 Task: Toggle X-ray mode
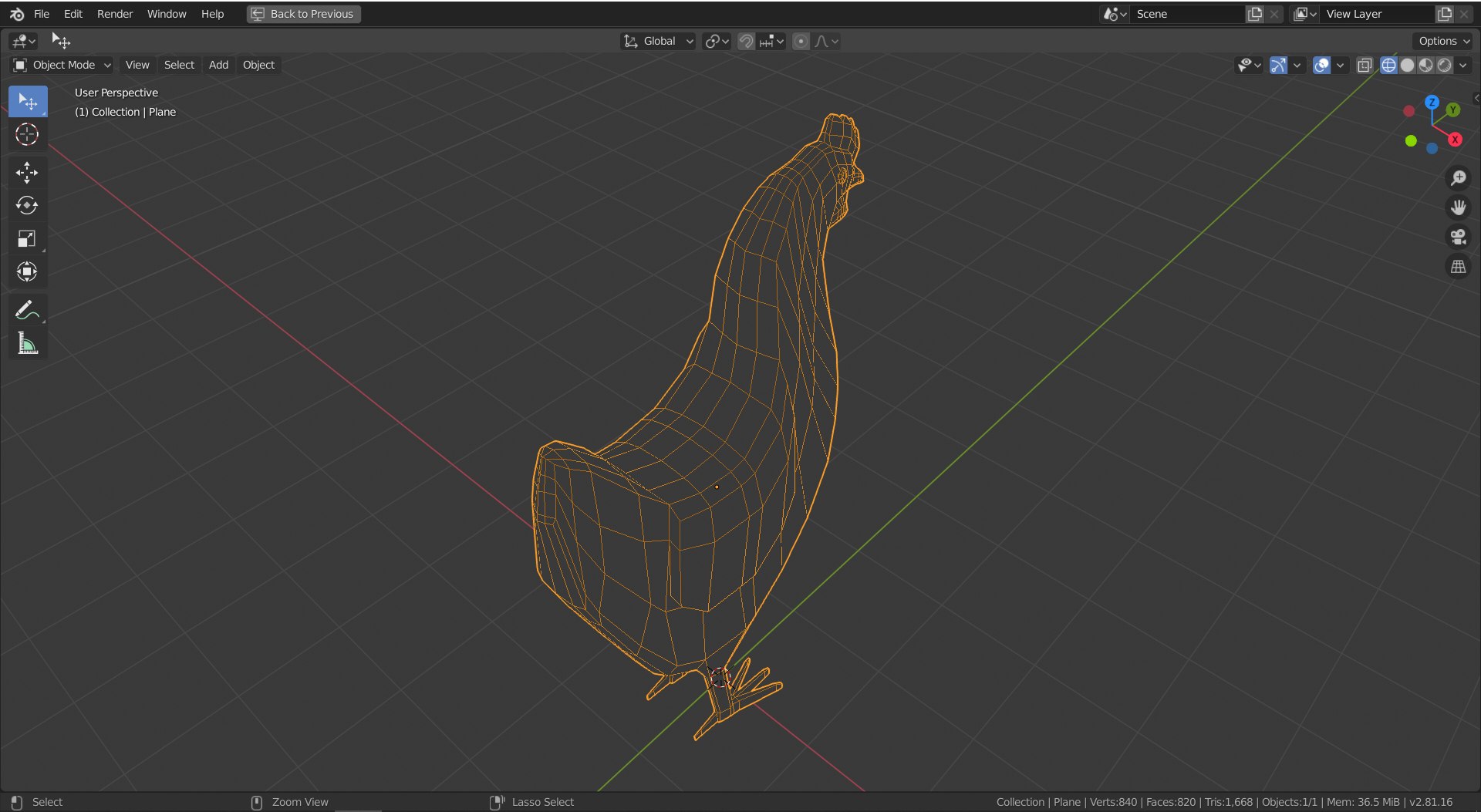point(1365,66)
